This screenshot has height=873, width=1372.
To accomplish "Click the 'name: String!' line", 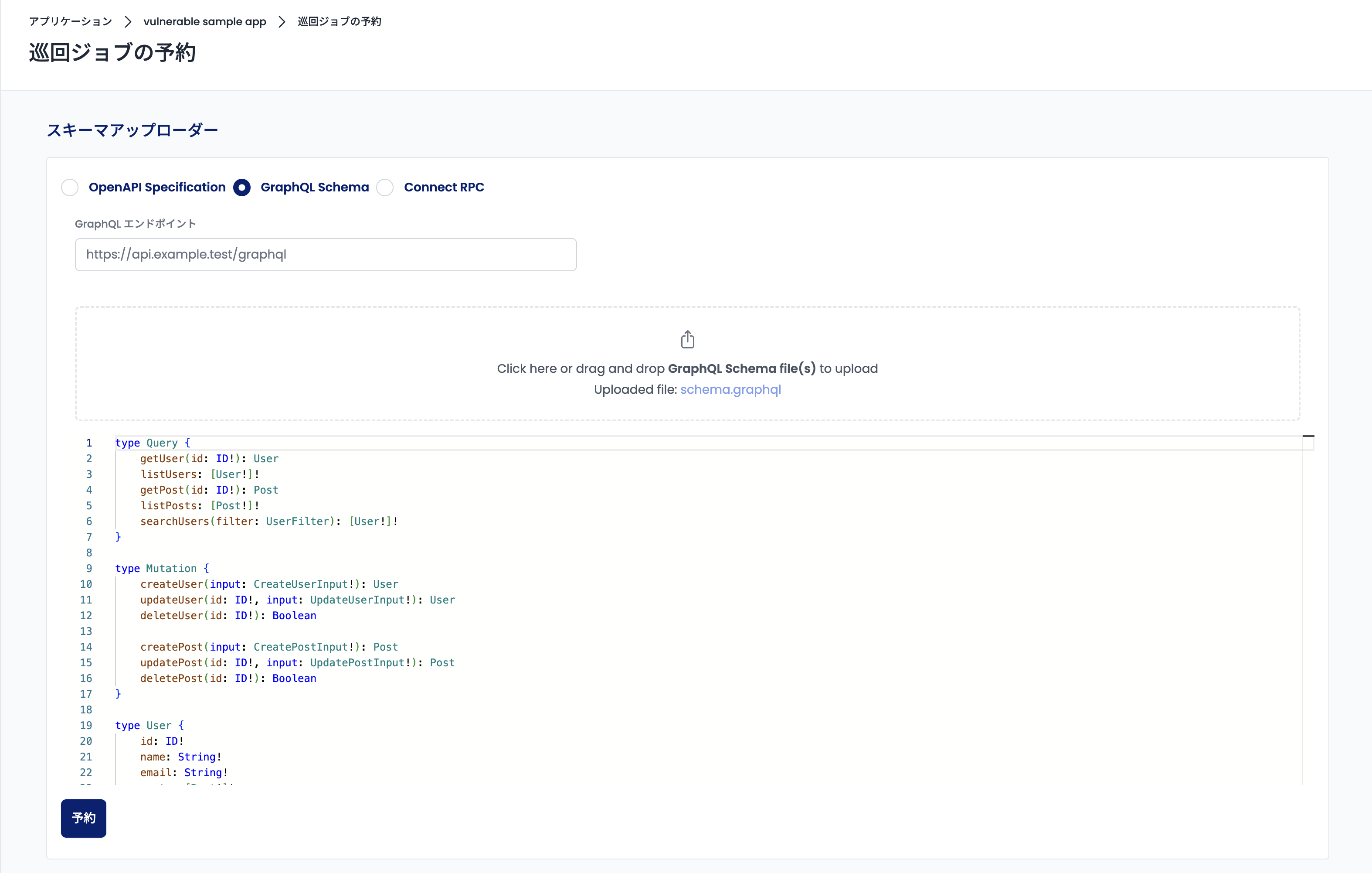I will 180,757.
